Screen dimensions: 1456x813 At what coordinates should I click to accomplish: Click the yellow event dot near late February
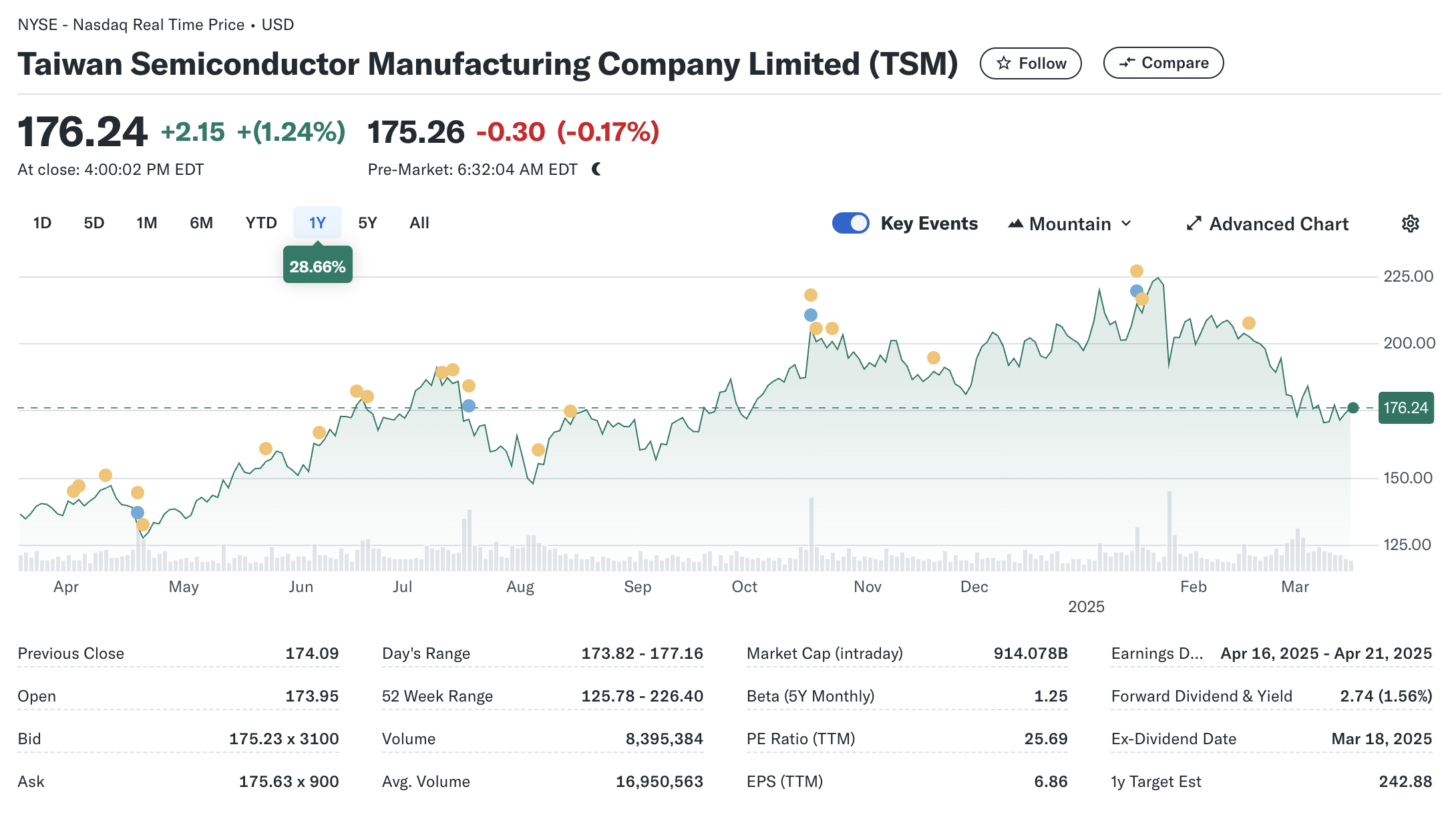pyautogui.click(x=1248, y=323)
